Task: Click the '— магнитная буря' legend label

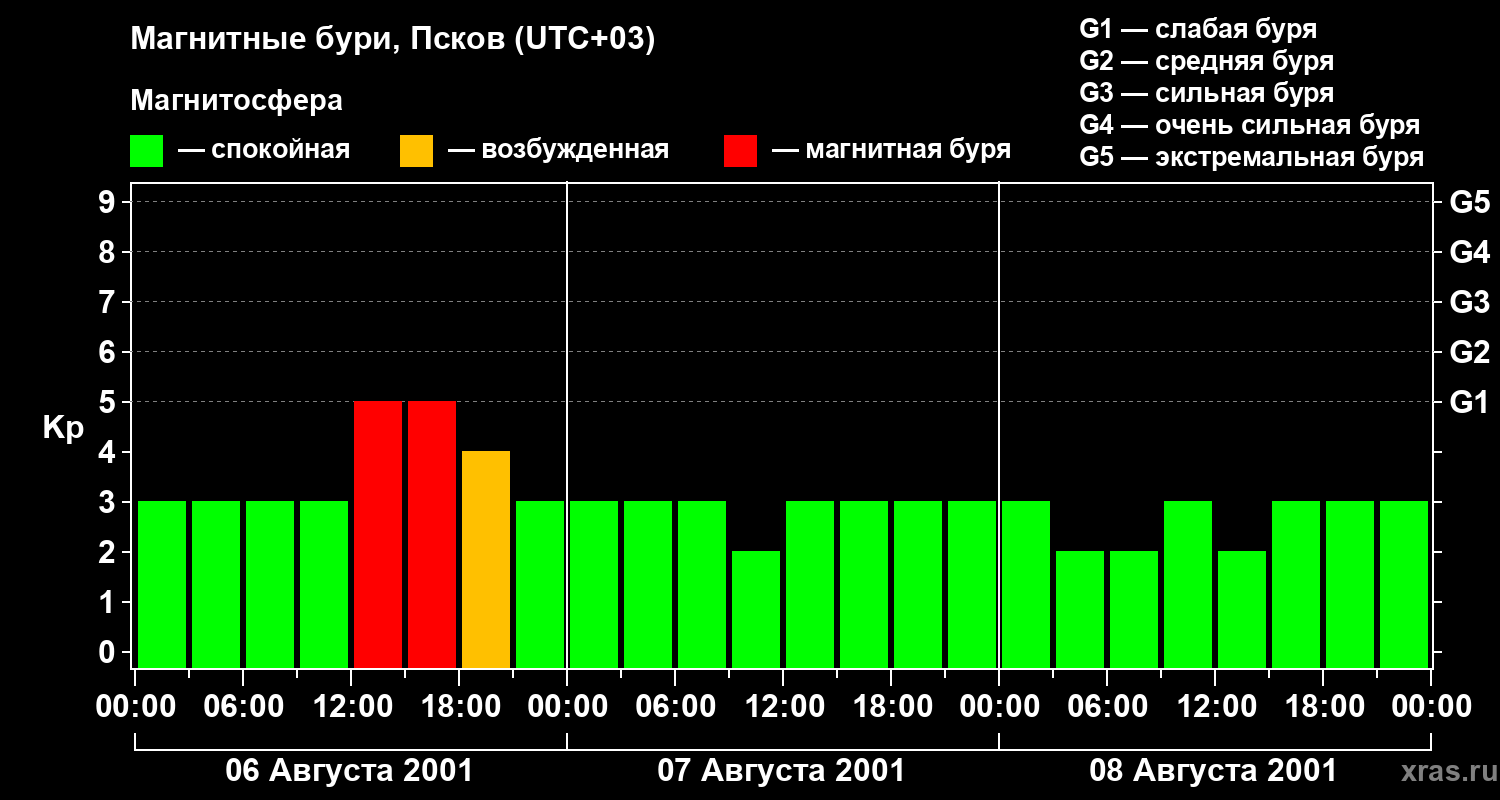Action: coord(891,150)
